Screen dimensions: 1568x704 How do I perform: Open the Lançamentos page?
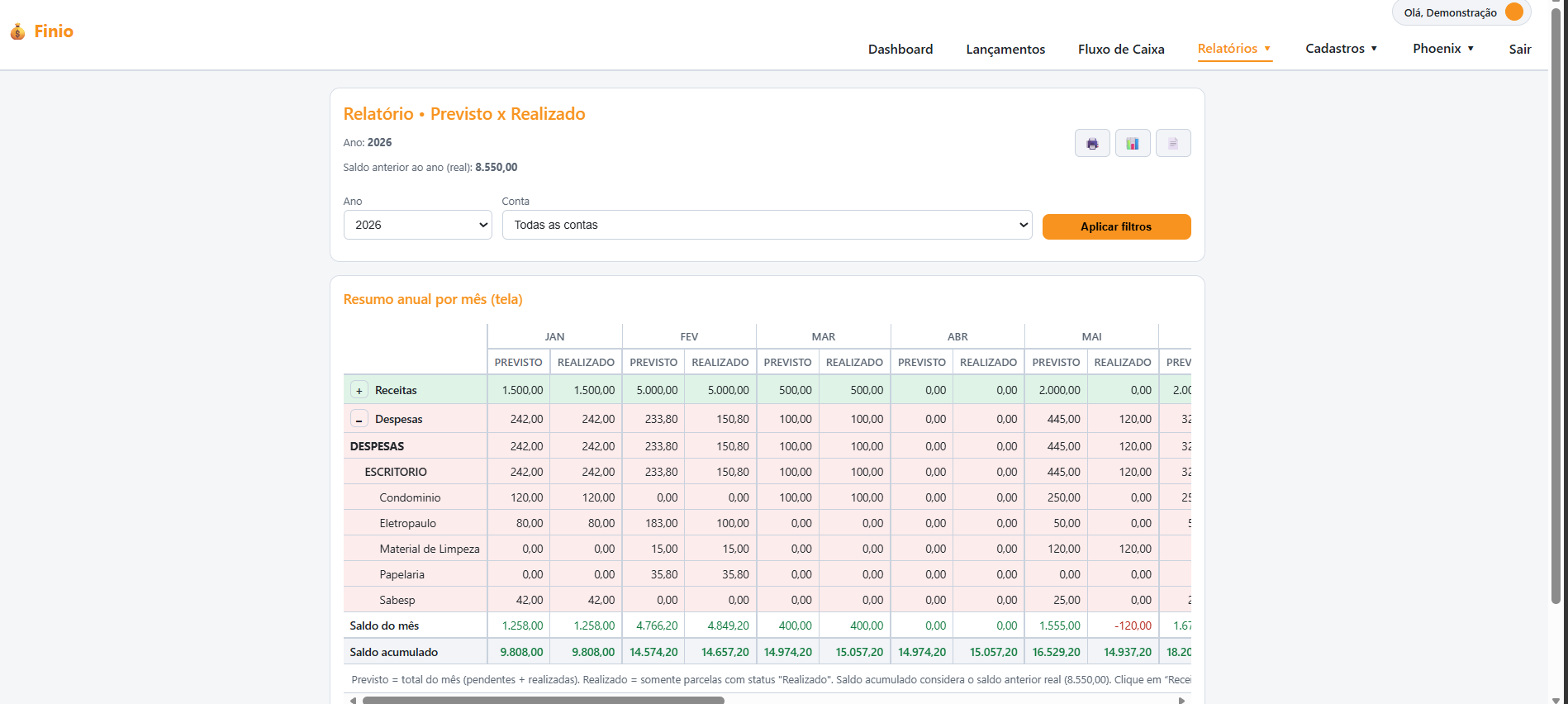(x=1005, y=50)
